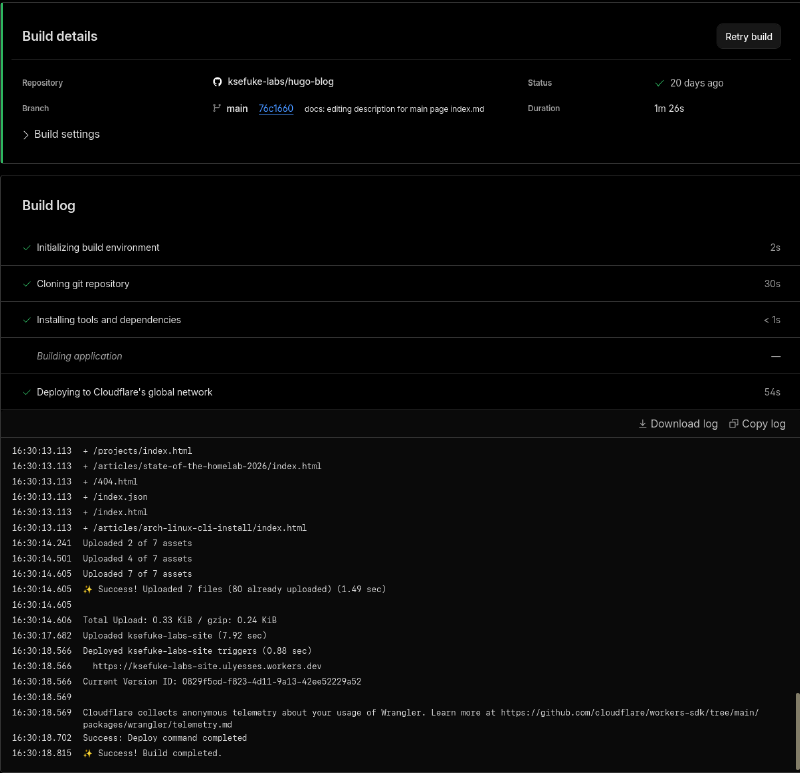Click the branch icon next to main
Viewport: 800px width, 773px height.
point(216,108)
